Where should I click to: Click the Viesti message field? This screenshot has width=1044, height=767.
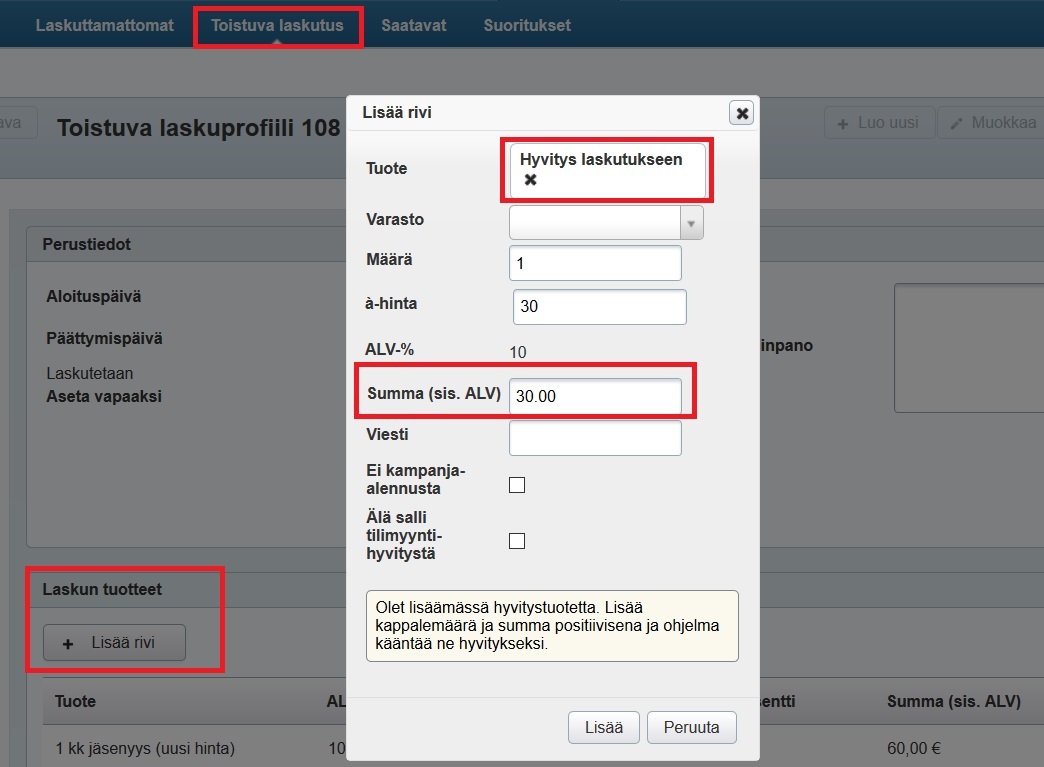coord(595,438)
